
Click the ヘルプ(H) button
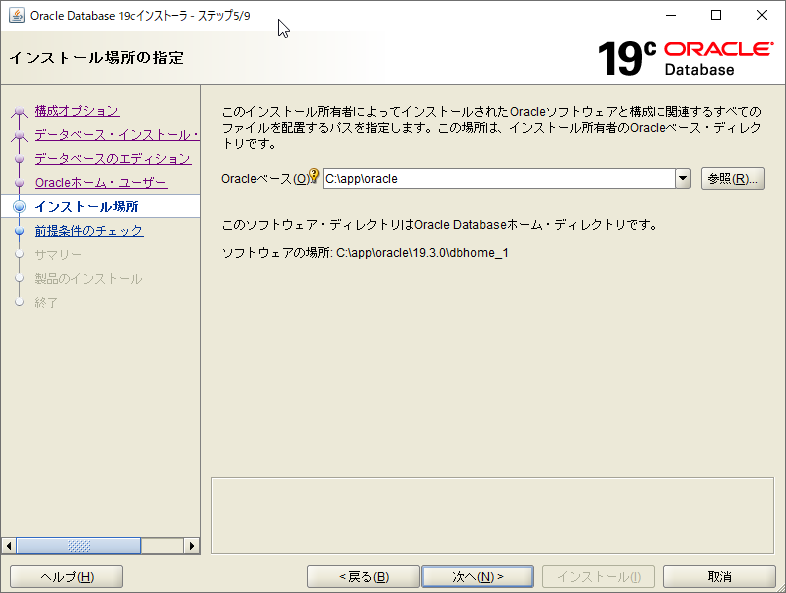(67, 577)
